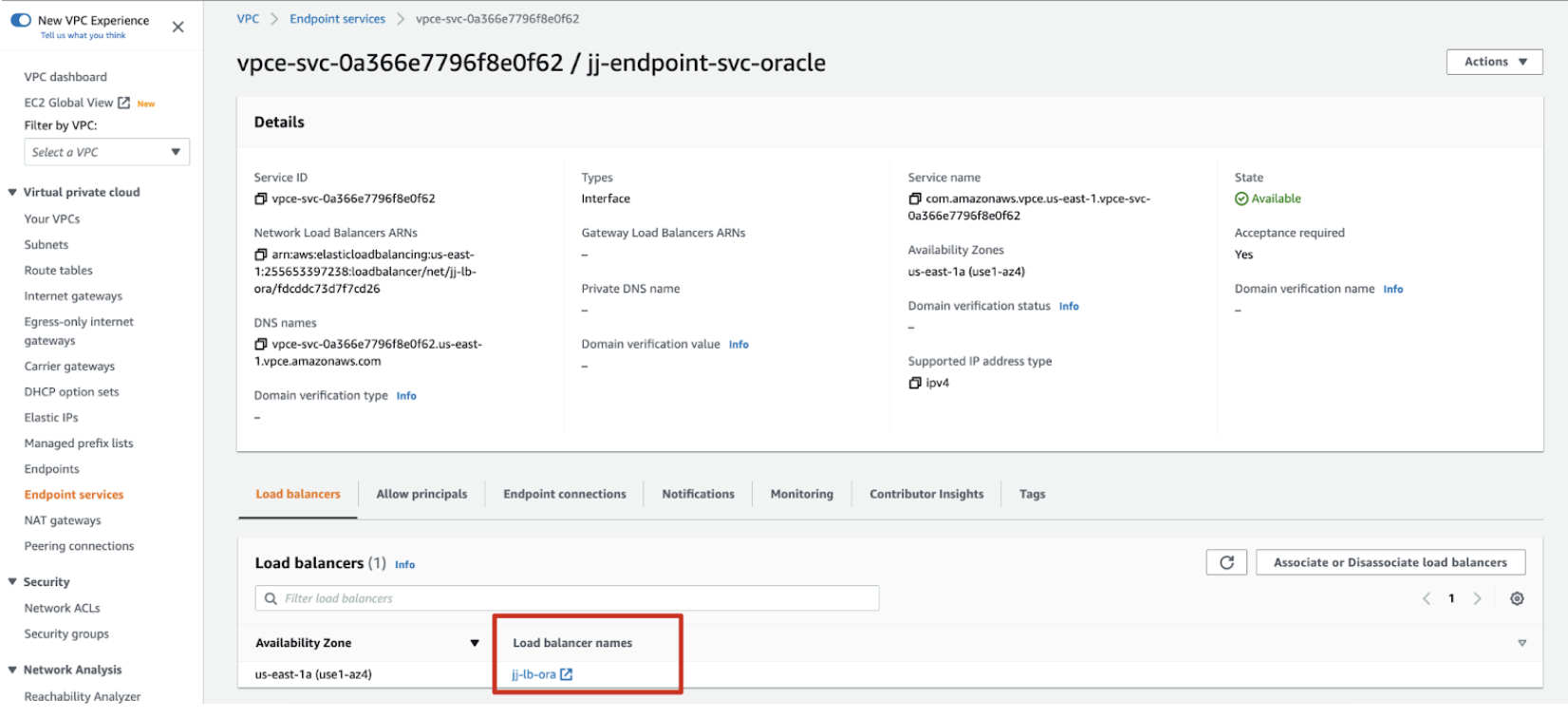
Task: Open the Contributor Insights tab
Action: click(x=926, y=494)
